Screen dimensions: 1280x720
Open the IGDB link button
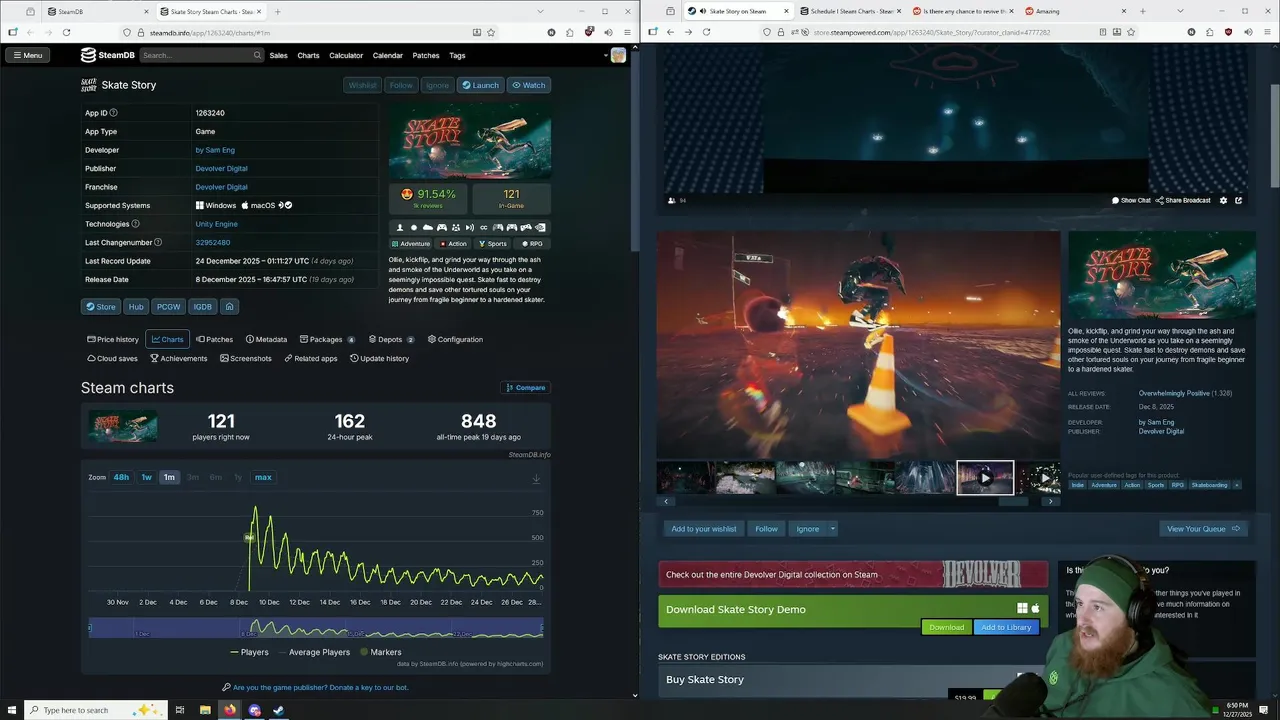(x=203, y=307)
